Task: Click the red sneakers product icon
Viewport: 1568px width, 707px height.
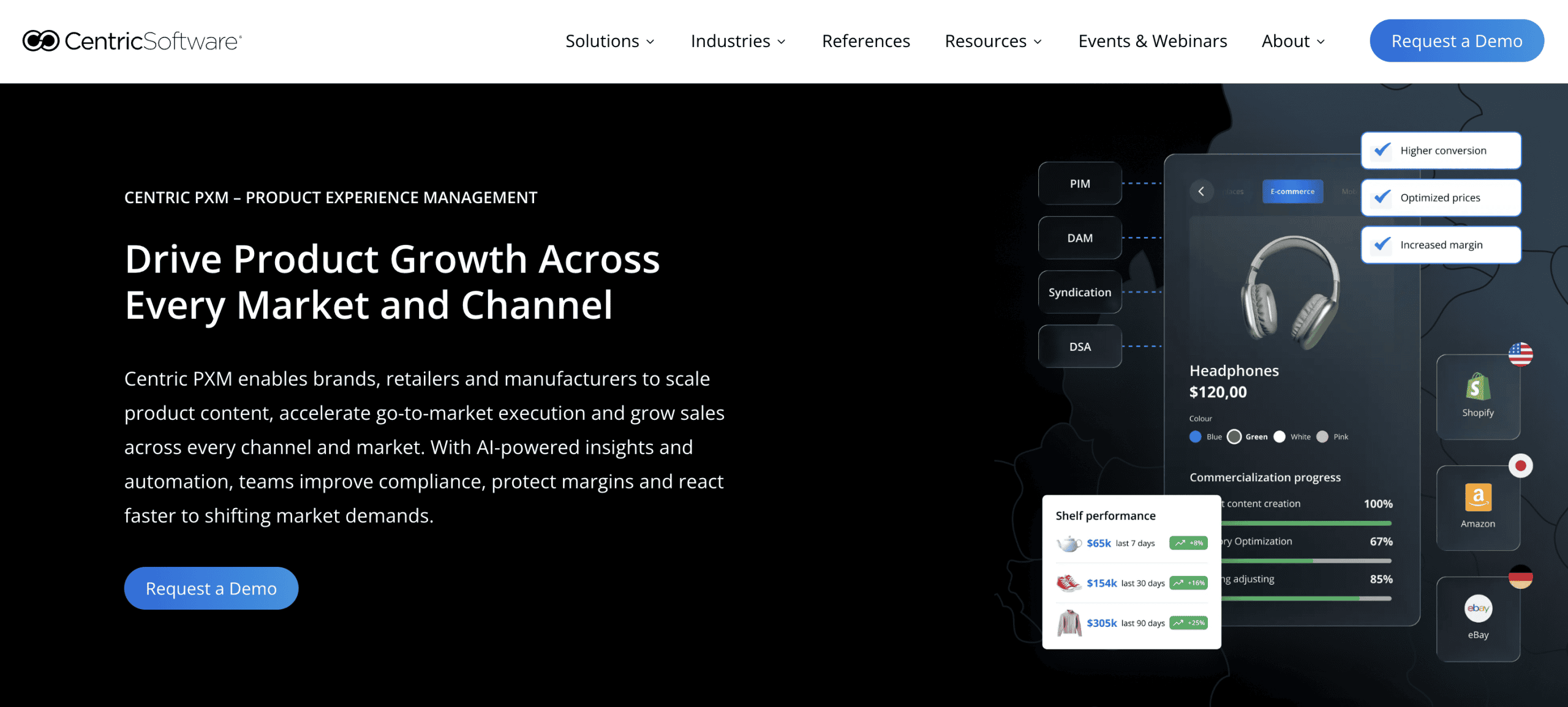Action: click(1069, 583)
